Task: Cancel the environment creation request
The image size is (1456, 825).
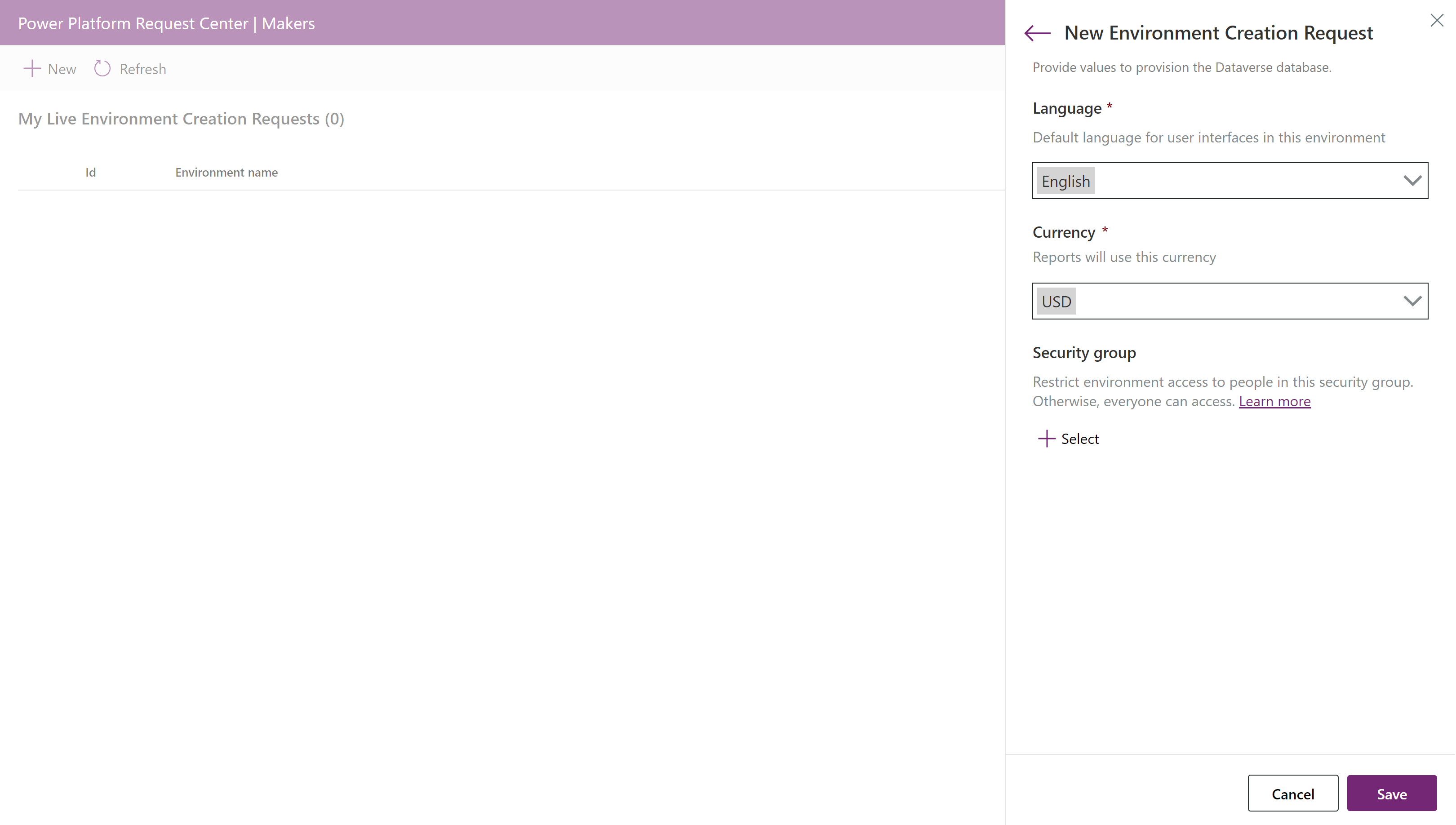Action: tap(1293, 793)
